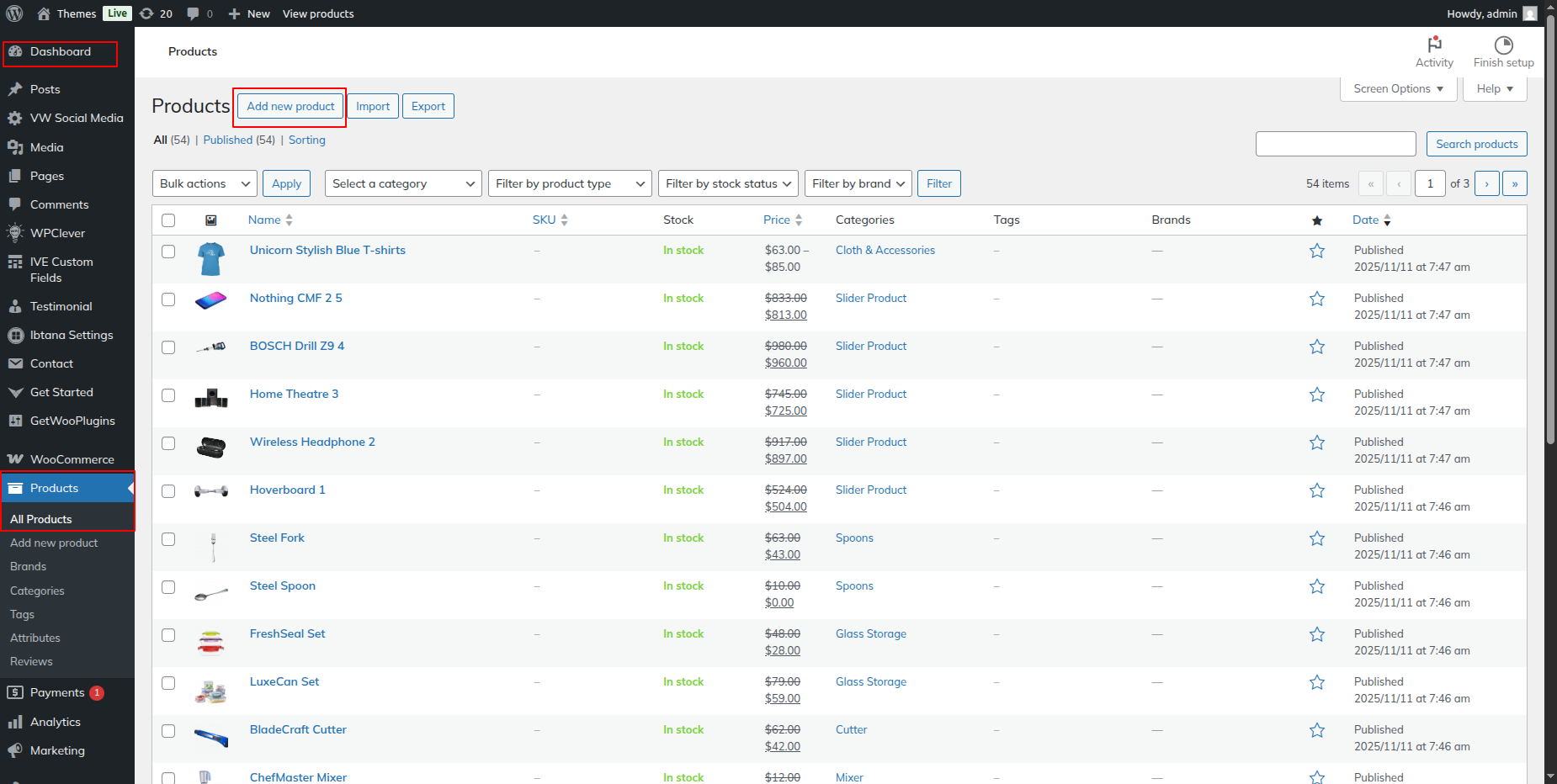
Task: Expand the Select a category dropdown
Action: click(x=403, y=183)
